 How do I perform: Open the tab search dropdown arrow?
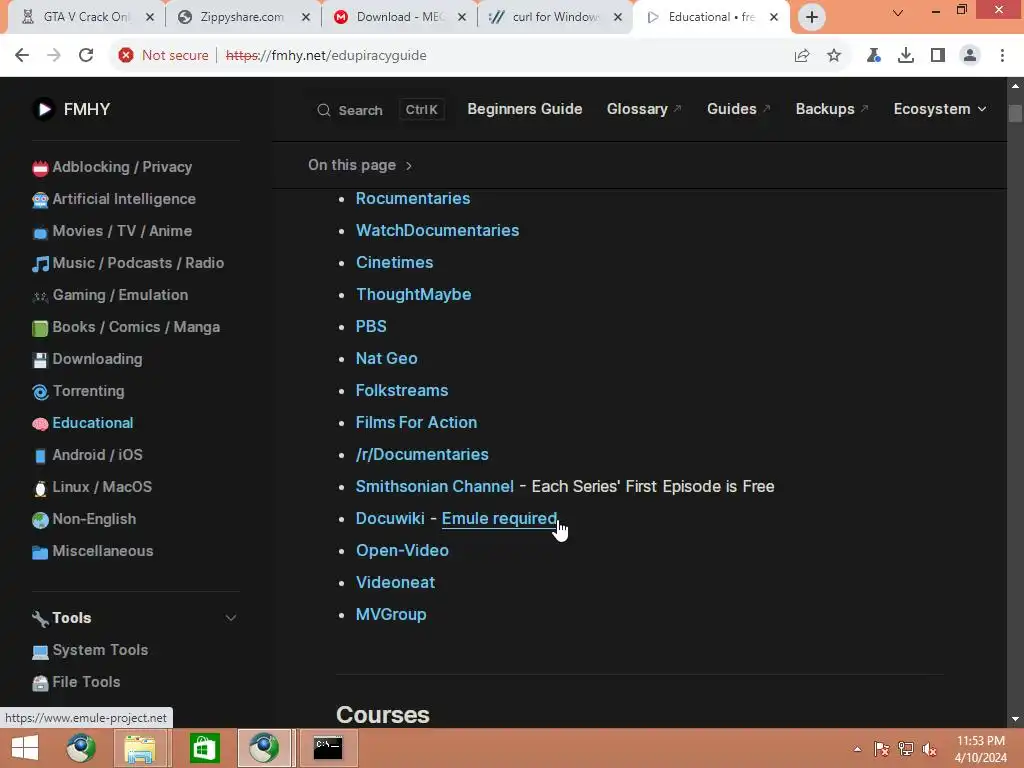click(898, 12)
